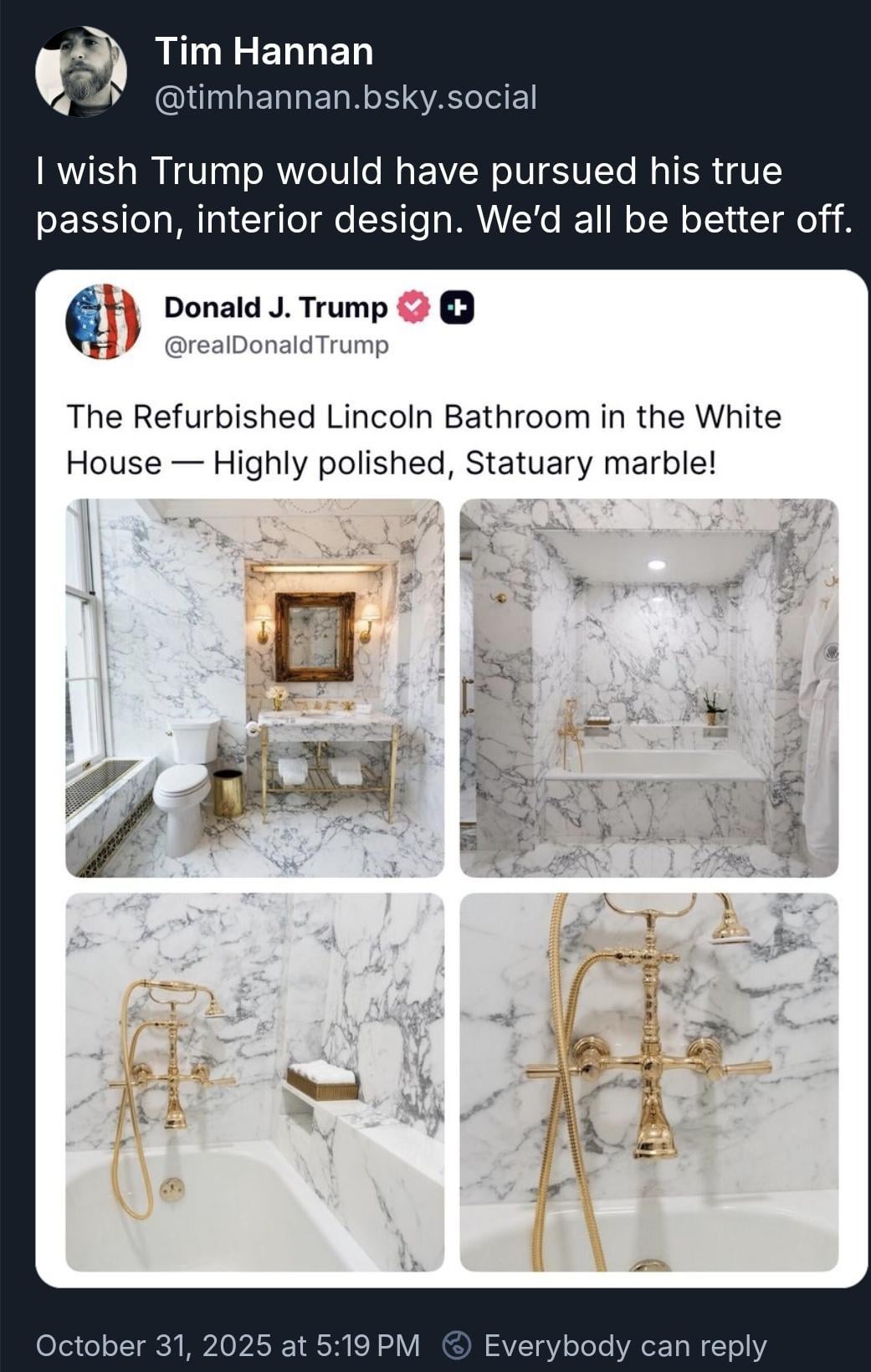Click the gold-framed mirror in the first photo
The image size is (871, 1372).
[x=315, y=637]
